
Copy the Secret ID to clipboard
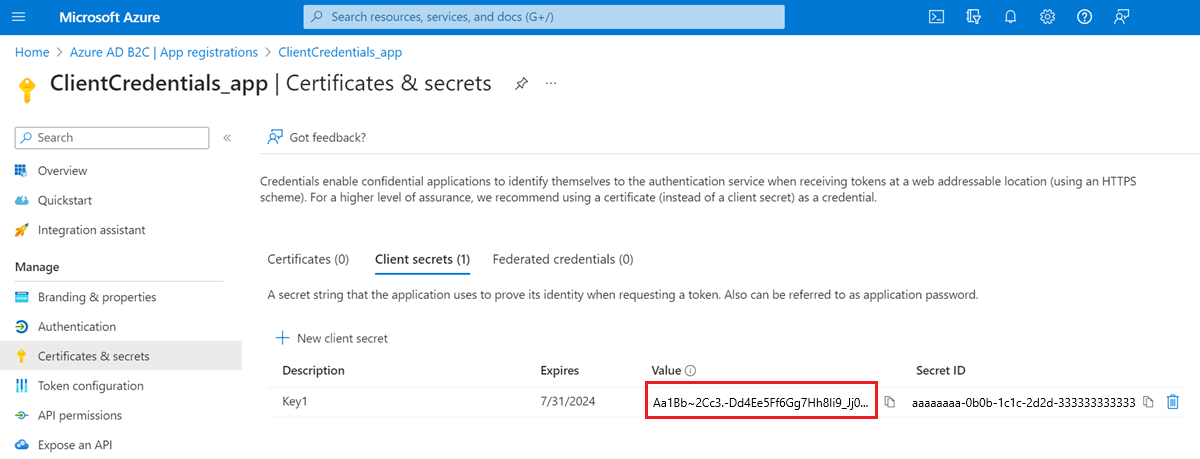pos(1148,402)
